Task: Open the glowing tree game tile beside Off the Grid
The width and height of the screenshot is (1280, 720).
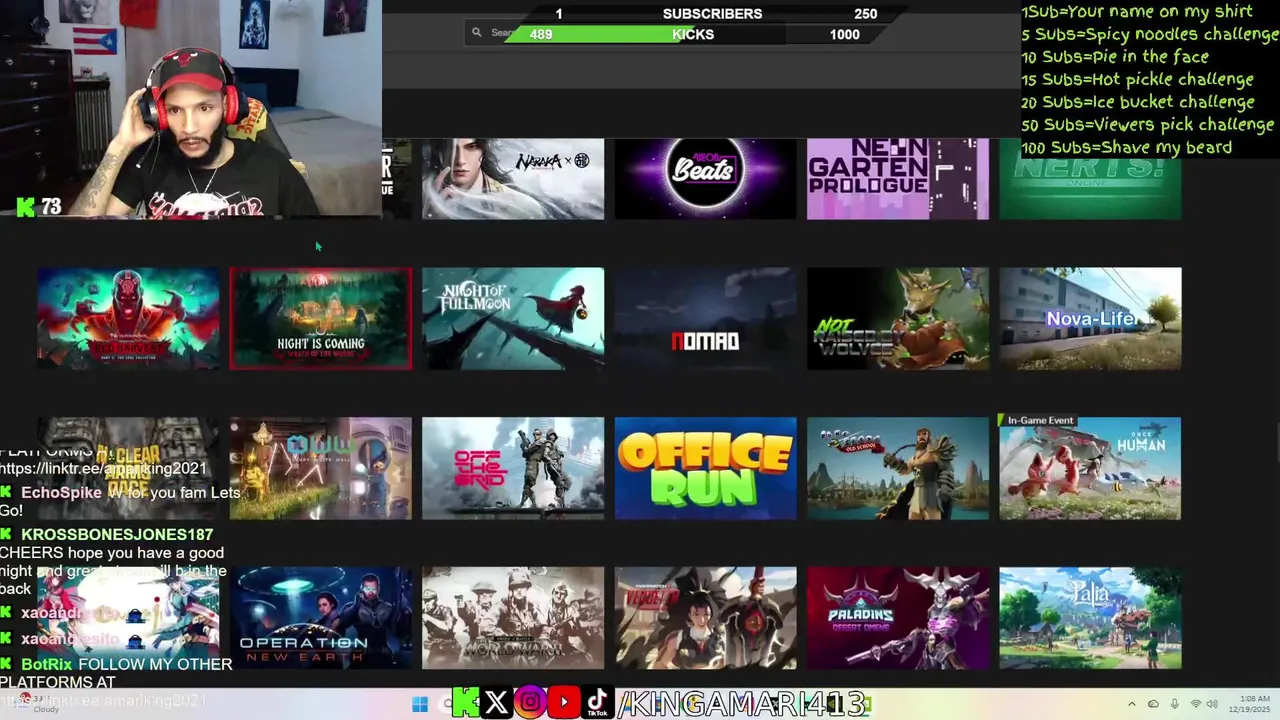Action: 320,468
